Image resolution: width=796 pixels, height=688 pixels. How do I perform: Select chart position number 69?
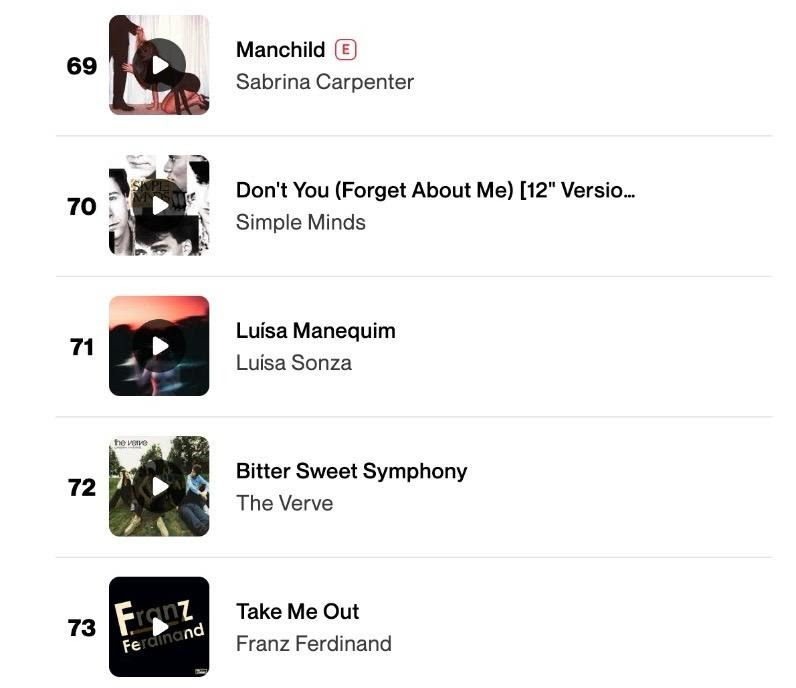(x=82, y=66)
